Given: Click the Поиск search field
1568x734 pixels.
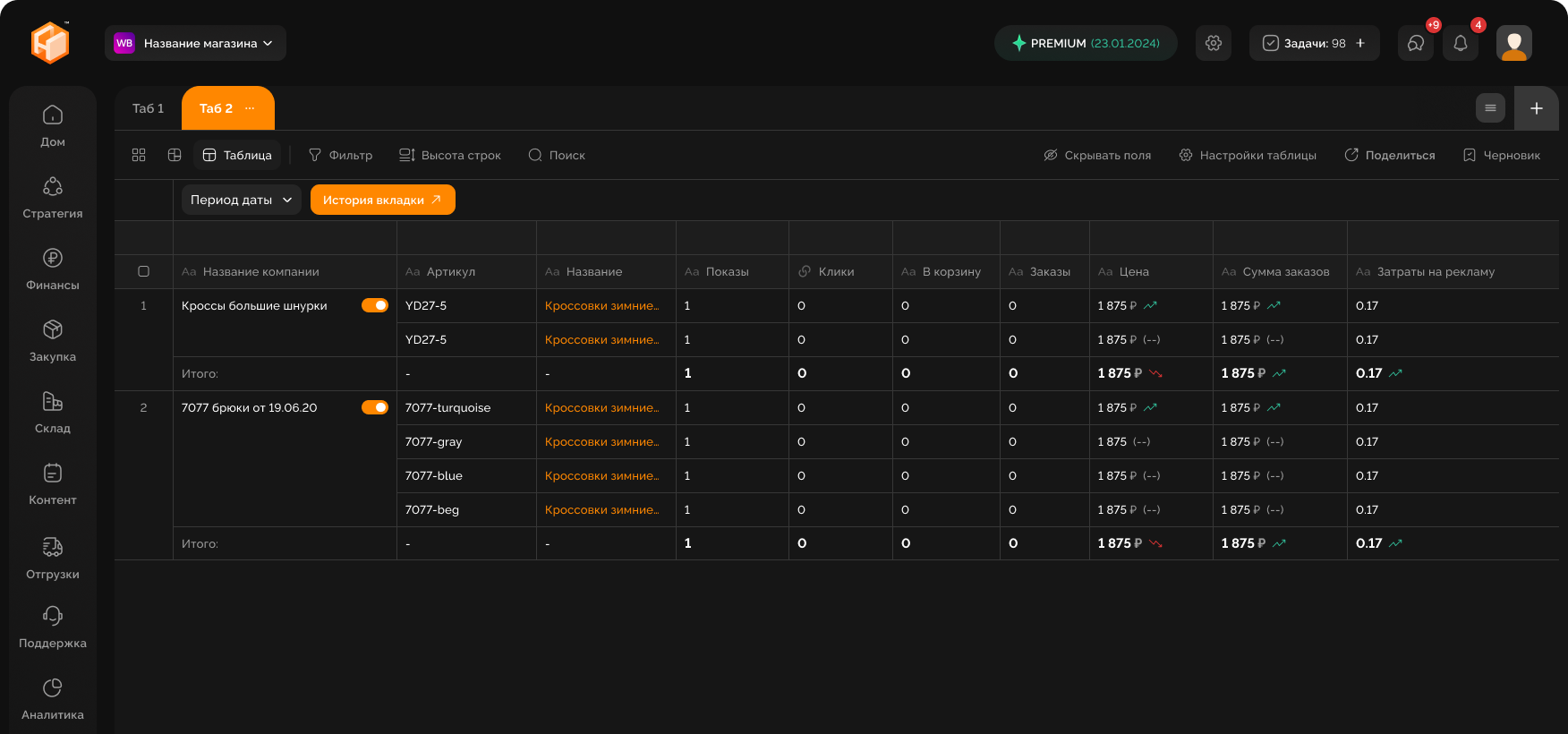Looking at the screenshot, I should [x=557, y=155].
